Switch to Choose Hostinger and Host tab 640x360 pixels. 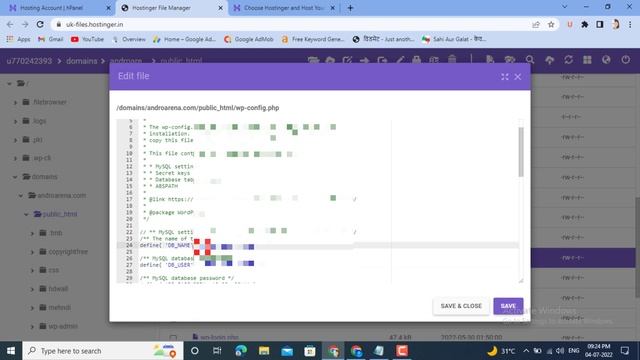pyautogui.click(x=284, y=8)
